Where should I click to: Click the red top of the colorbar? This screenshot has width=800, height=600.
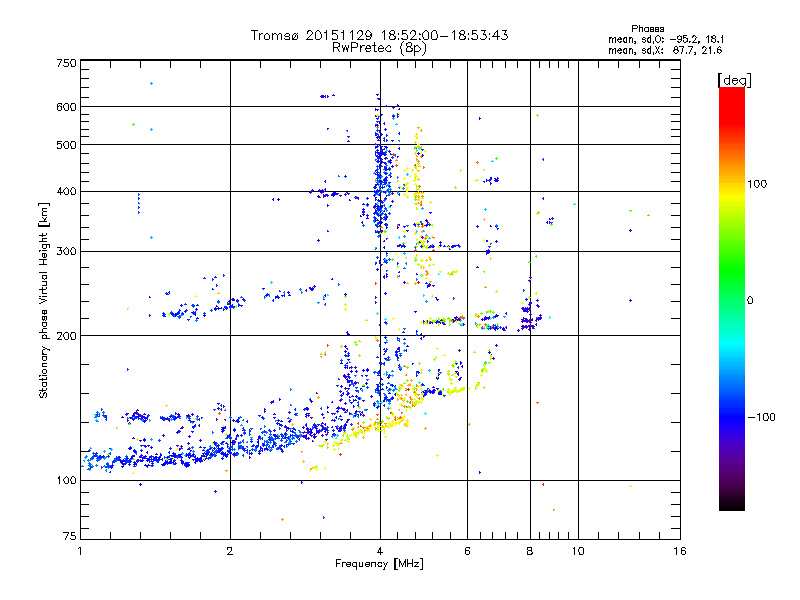coord(732,95)
